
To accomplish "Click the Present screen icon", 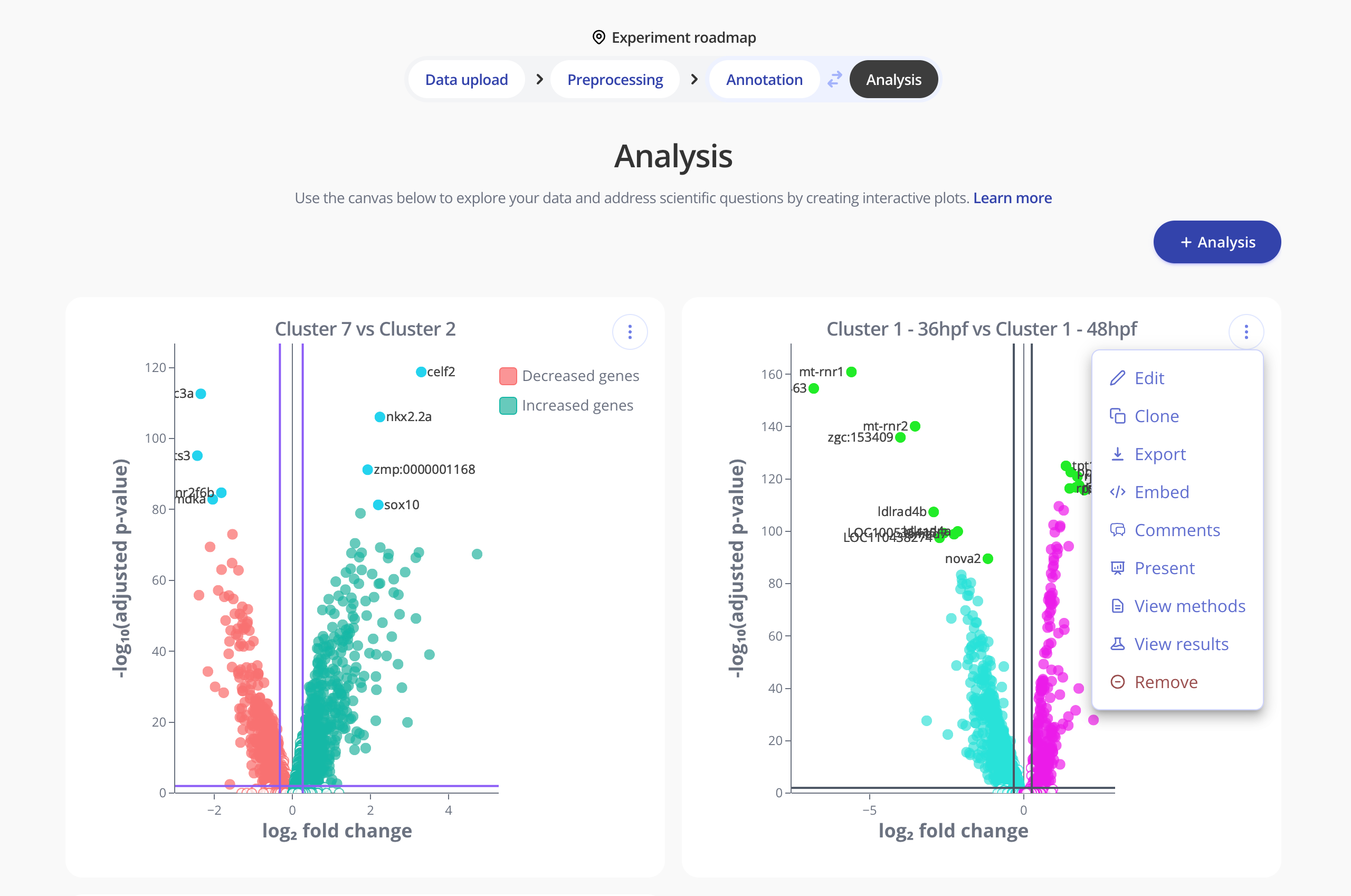I will [x=1117, y=568].
